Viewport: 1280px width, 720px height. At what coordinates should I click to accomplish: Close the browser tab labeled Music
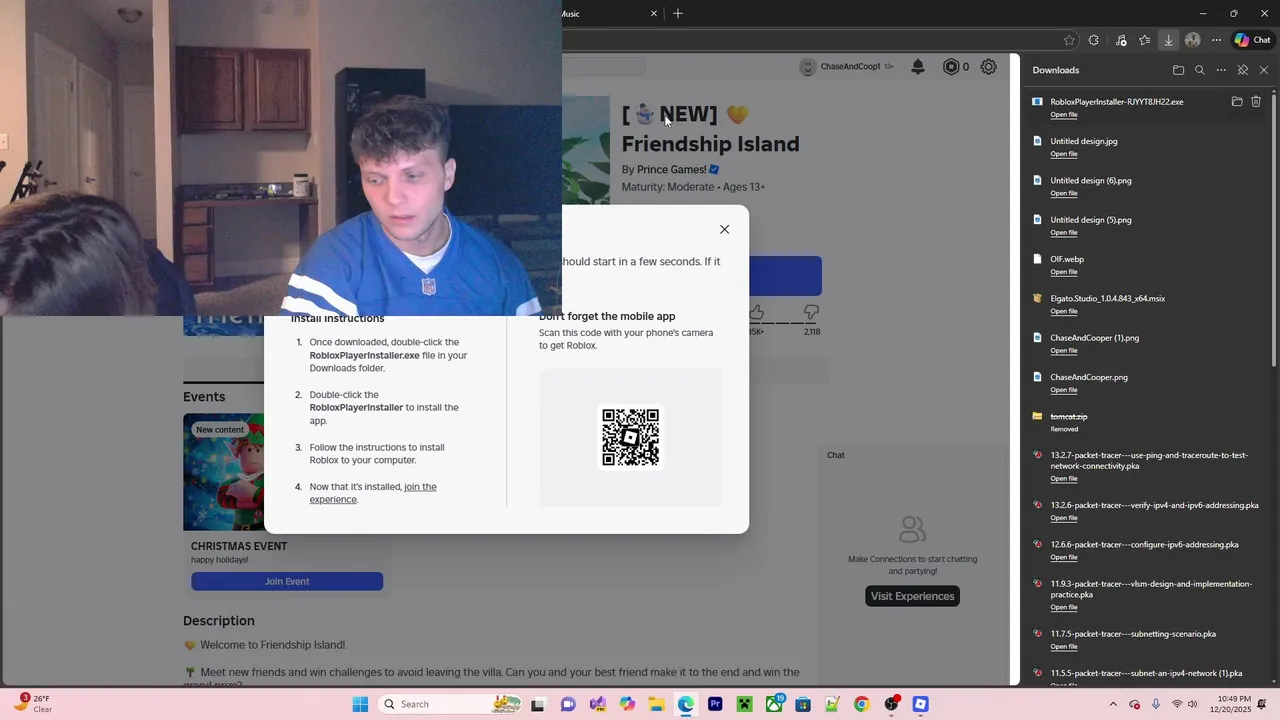[655, 13]
